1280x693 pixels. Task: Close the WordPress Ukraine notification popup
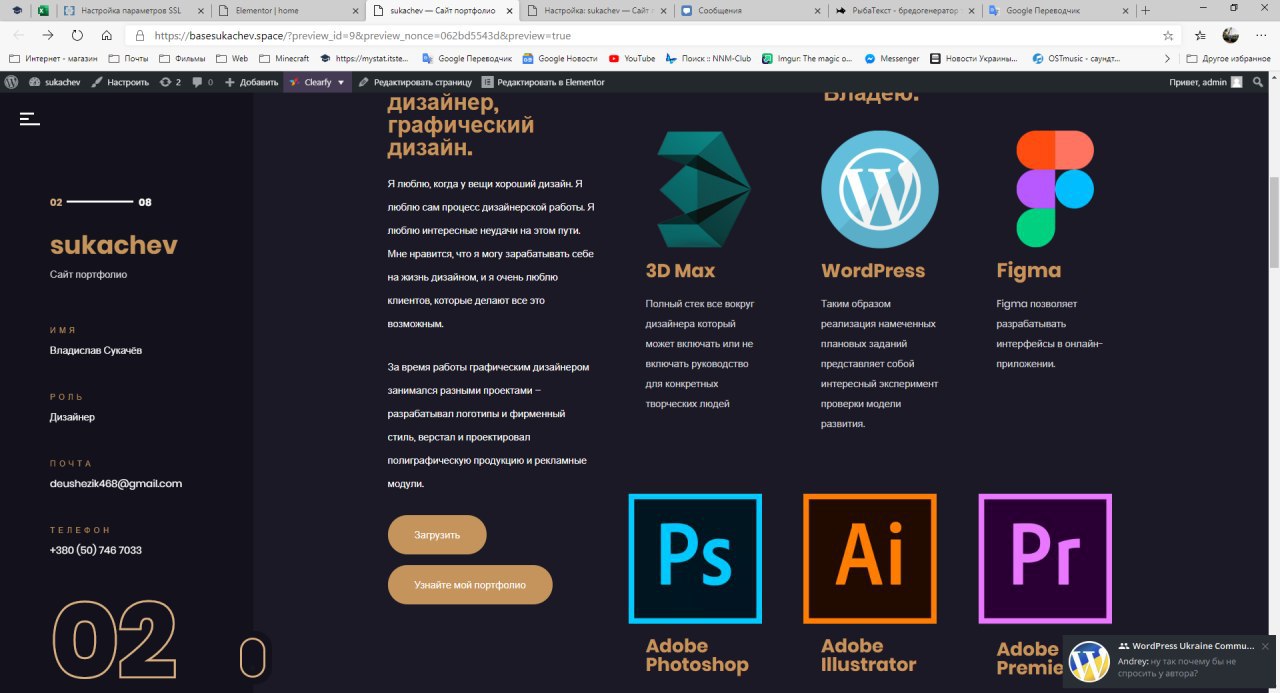pyautogui.click(x=1265, y=646)
